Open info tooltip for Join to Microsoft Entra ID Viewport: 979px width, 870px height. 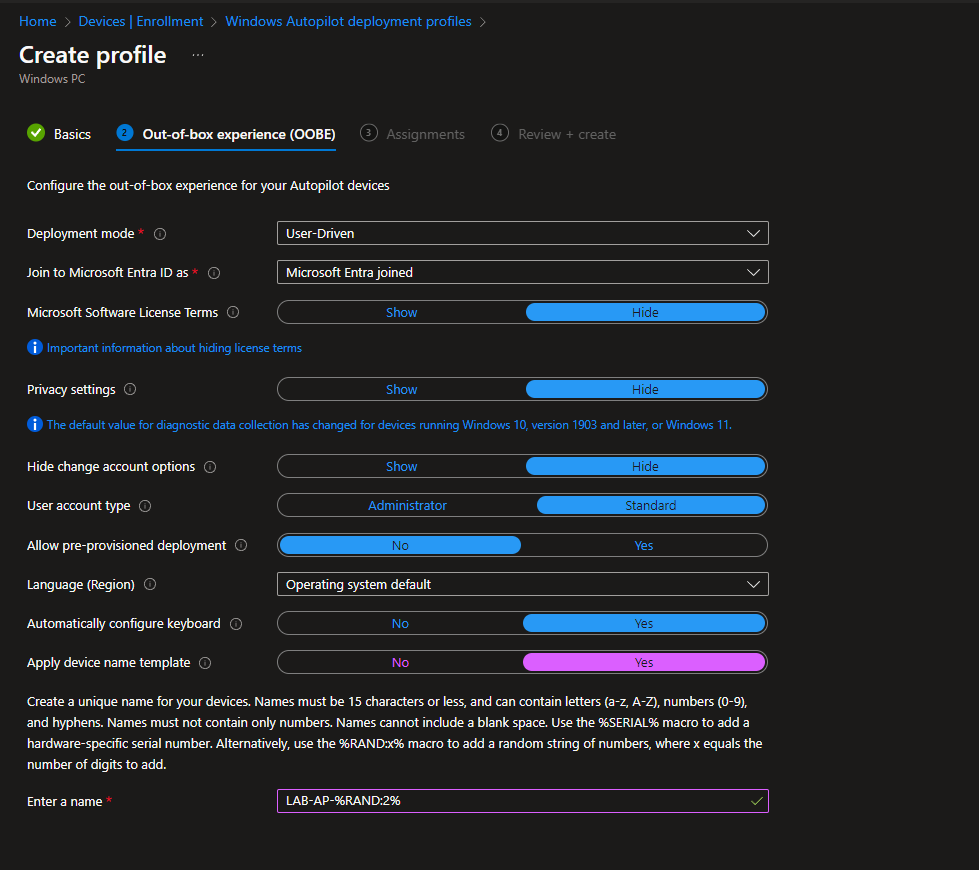tap(214, 273)
